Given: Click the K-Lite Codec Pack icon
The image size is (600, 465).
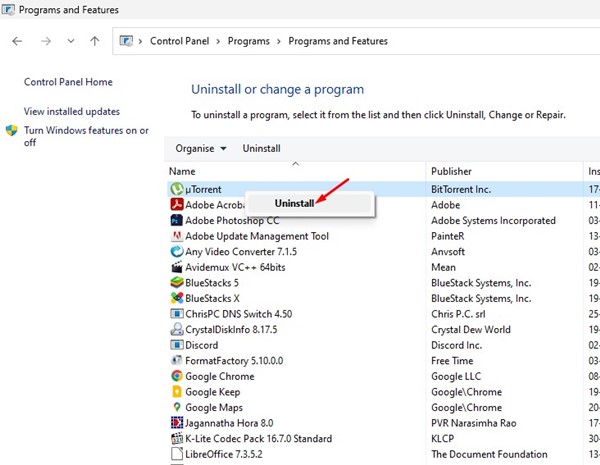Looking at the screenshot, I should coord(177,438).
